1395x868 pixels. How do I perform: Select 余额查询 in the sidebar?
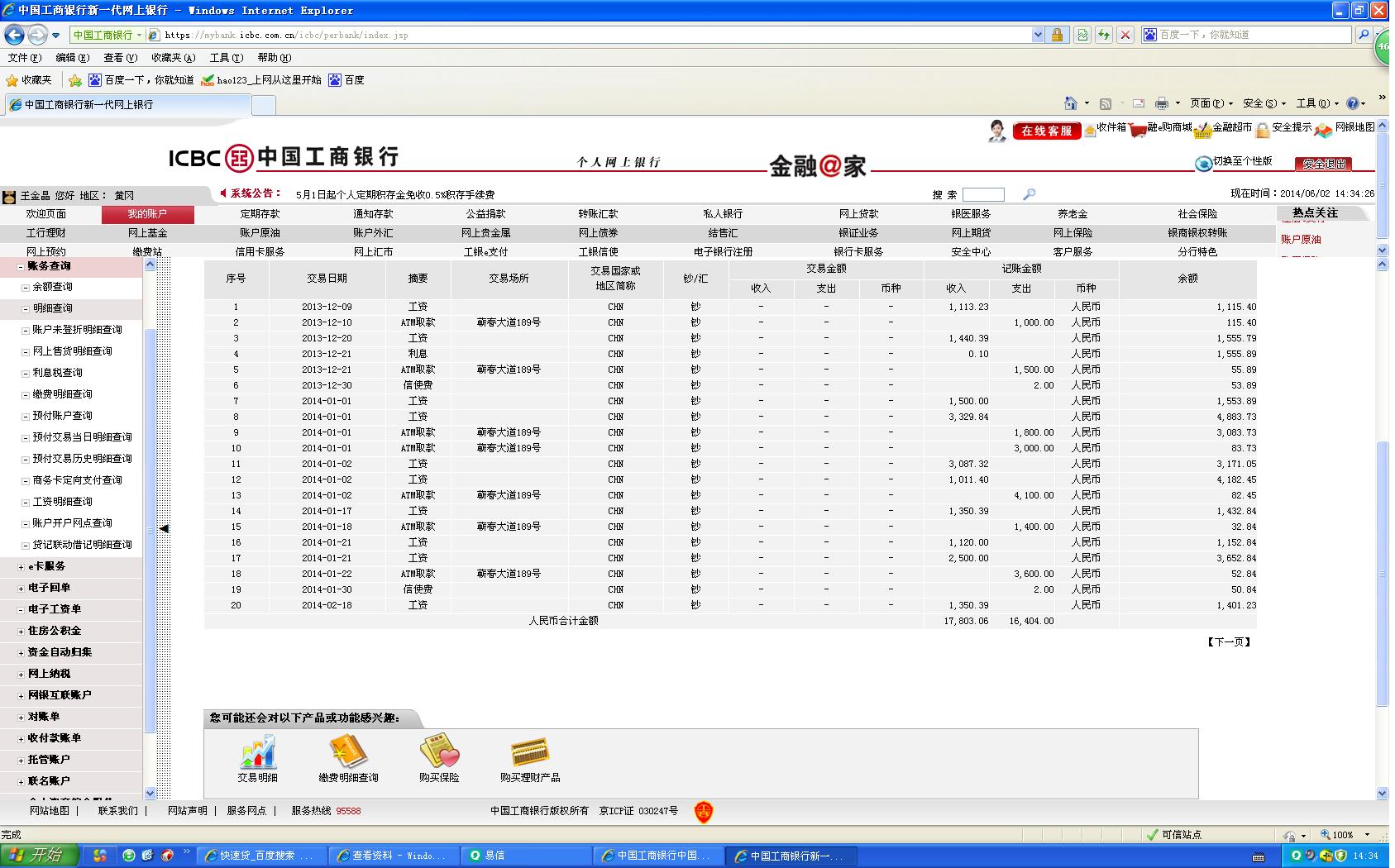point(52,287)
